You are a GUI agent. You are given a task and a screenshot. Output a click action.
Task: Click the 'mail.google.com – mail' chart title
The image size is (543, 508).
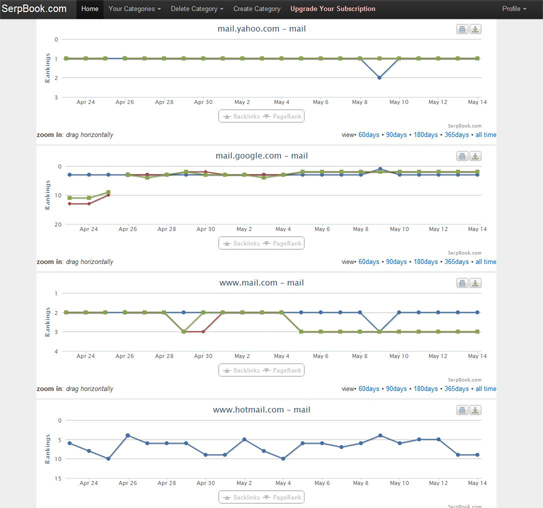pyautogui.click(x=261, y=156)
